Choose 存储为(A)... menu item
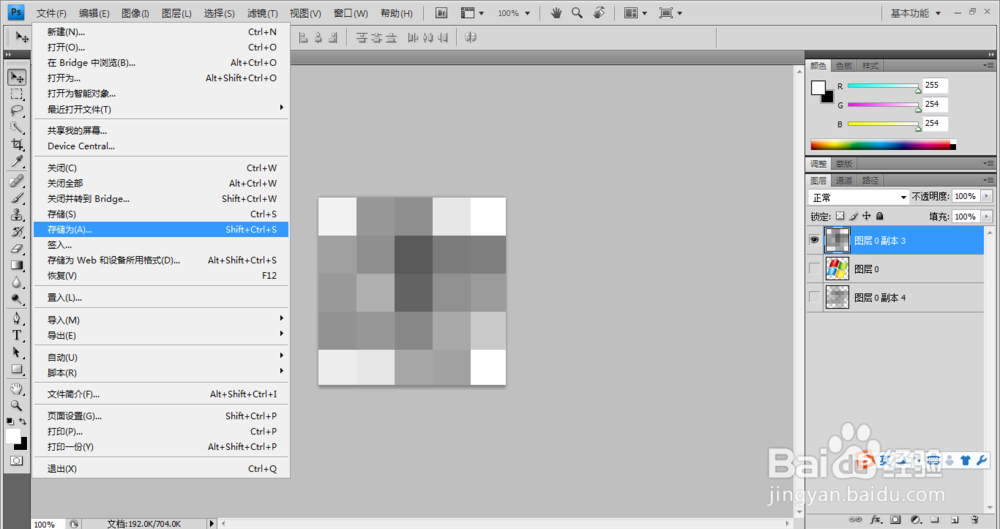This screenshot has width=1000, height=529. click(161, 229)
